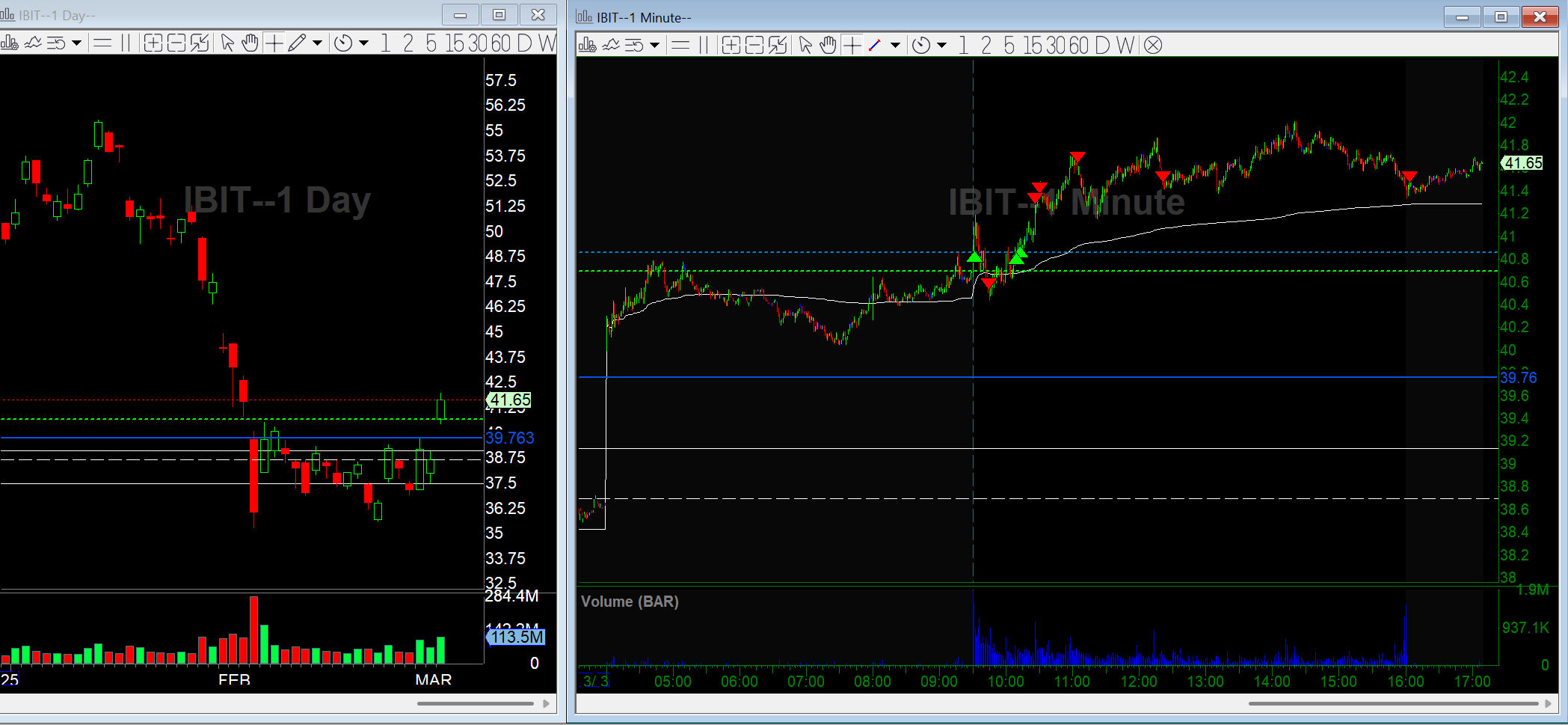
Task: Choose the hand pan tool in Day chart
Action: pos(250,43)
